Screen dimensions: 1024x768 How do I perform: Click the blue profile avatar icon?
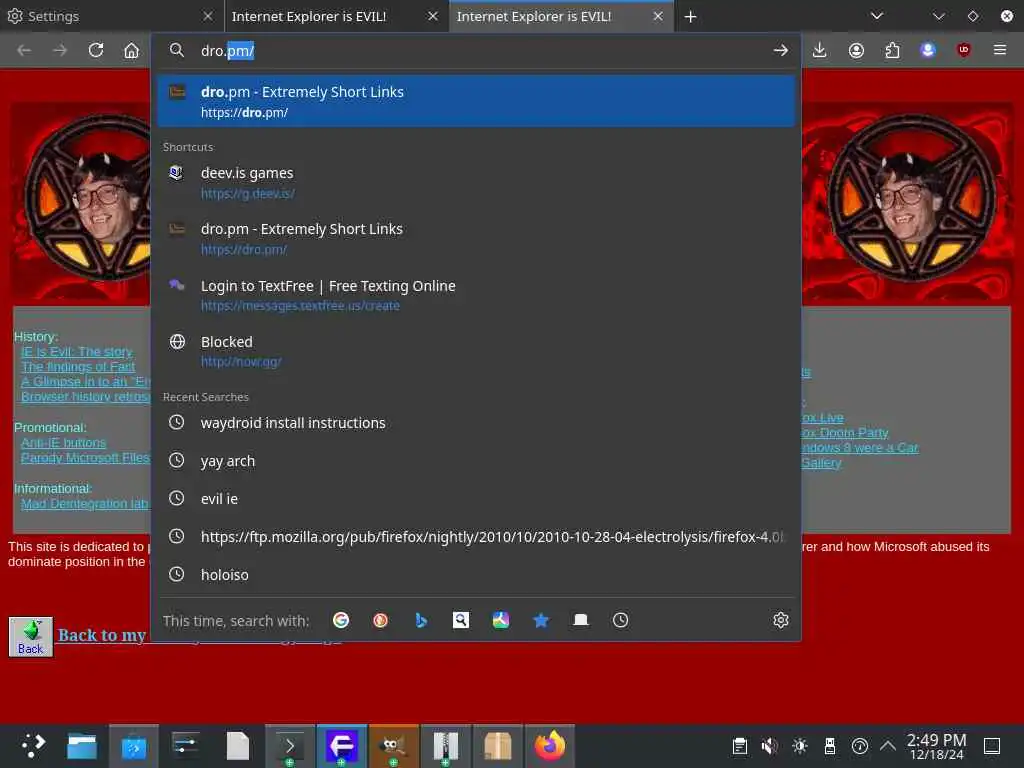[928, 50]
